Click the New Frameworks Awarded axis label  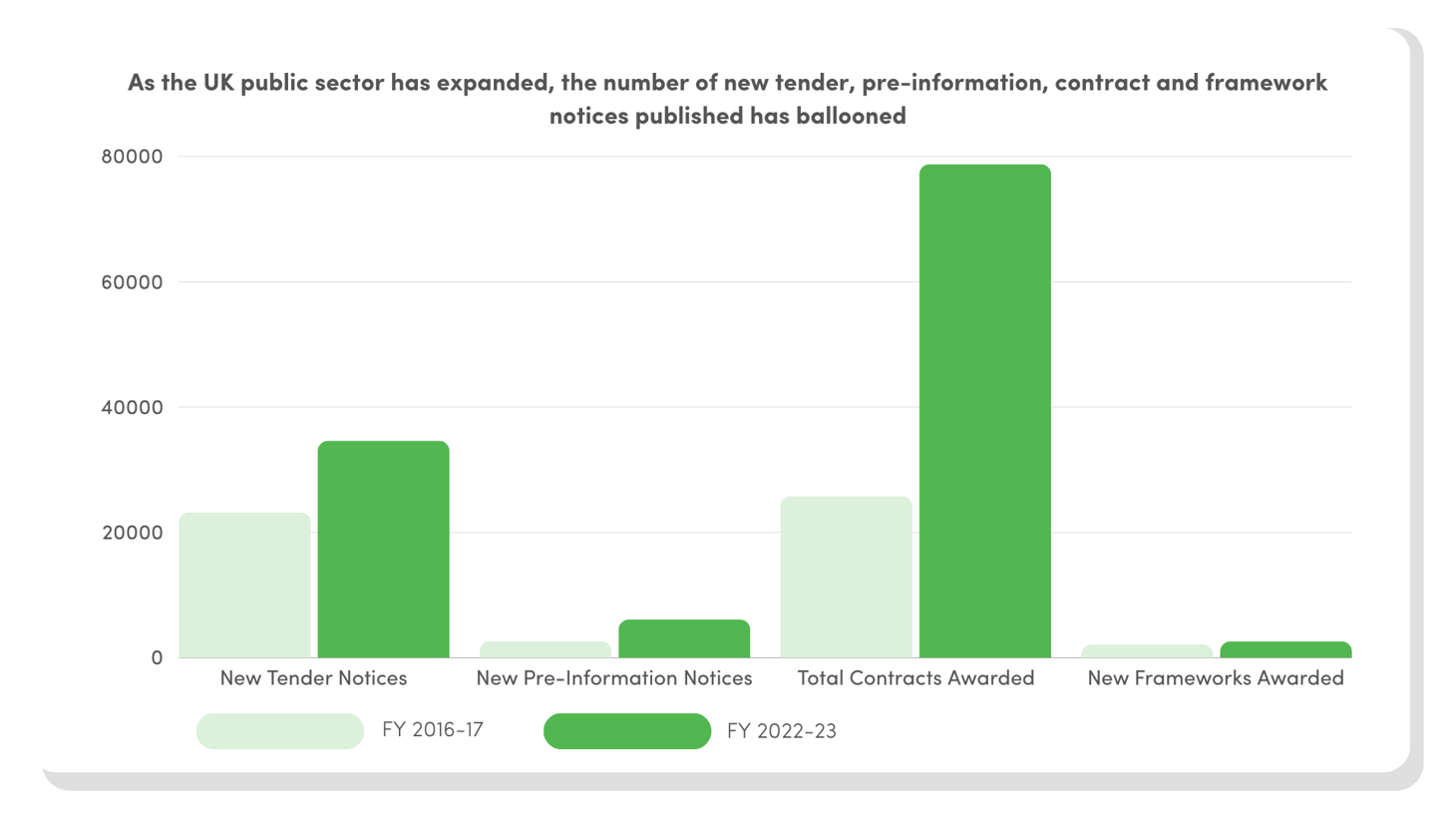[1216, 678]
